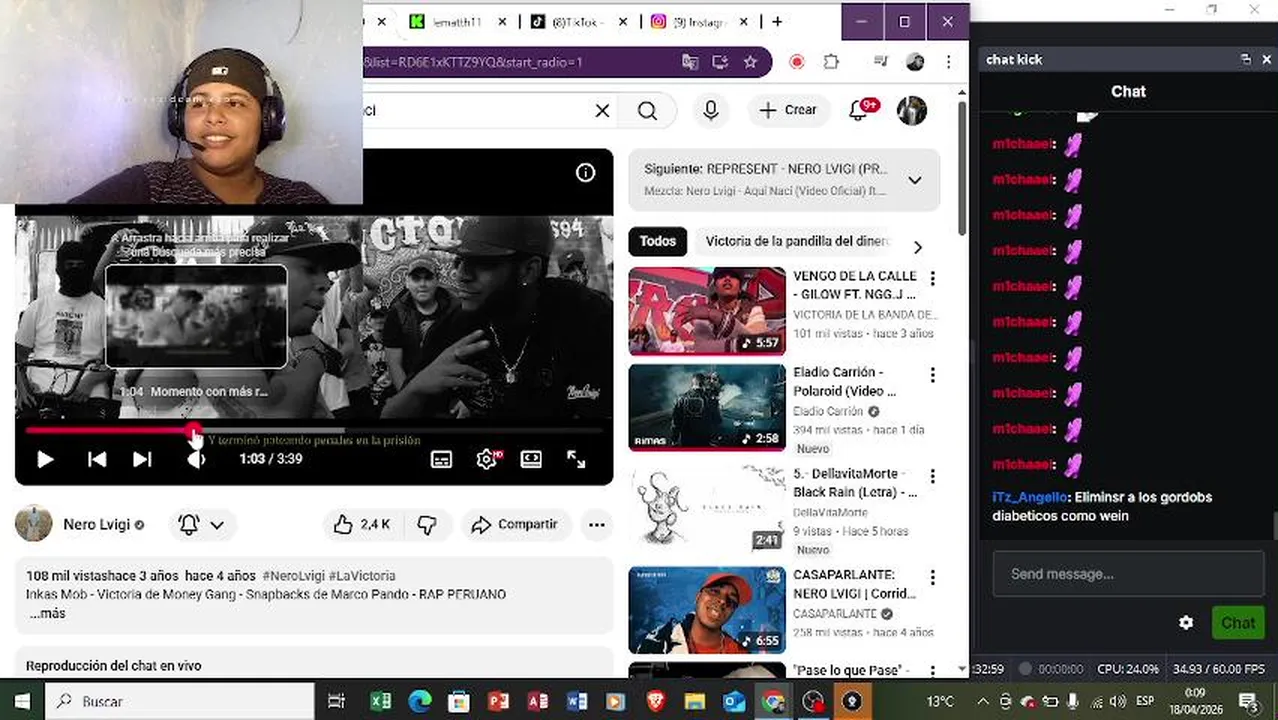Switch to the Instagram browser tab
Image resolution: width=1278 pixels, height=720 pixels.
point(700,21)
